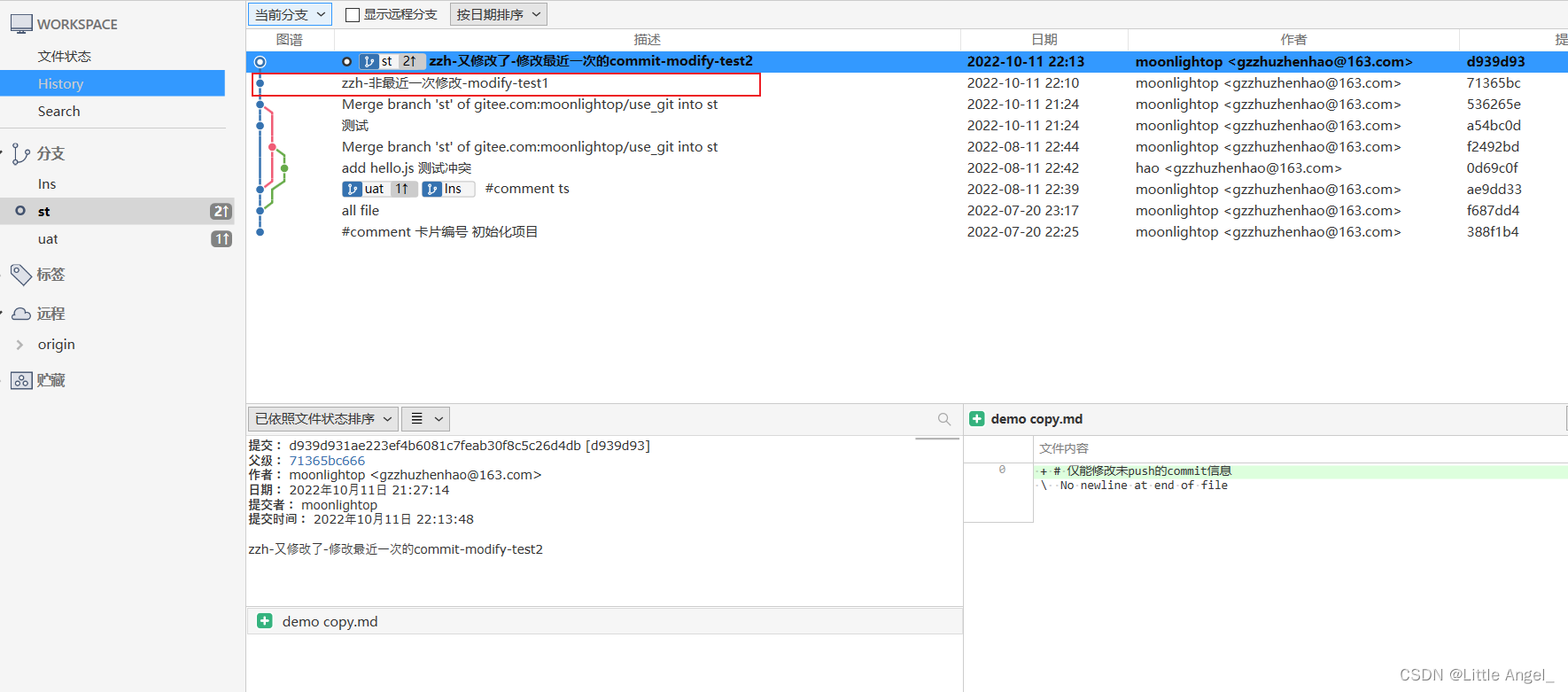The height and width of the screenshot is (692, 1568).
Task: Expand the origin remote
Action: [x=19, y=345]
